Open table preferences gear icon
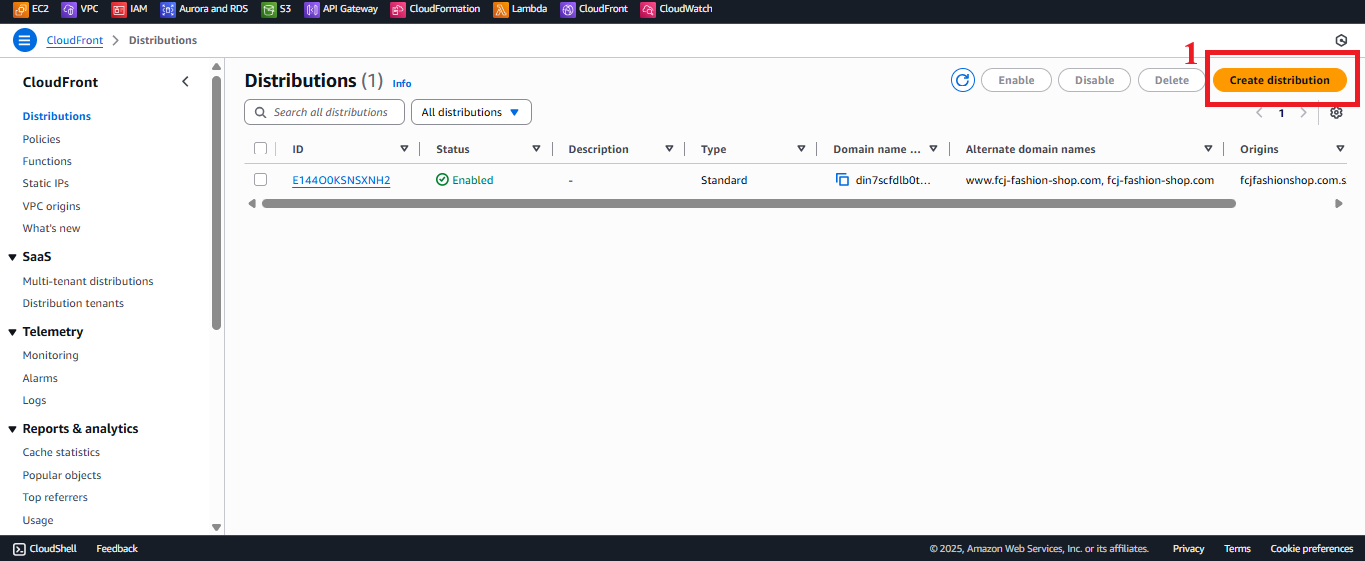 1336,113
